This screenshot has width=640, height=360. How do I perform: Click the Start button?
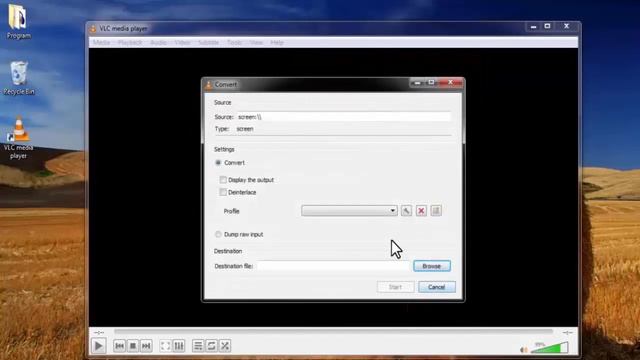tap(395, 287)
